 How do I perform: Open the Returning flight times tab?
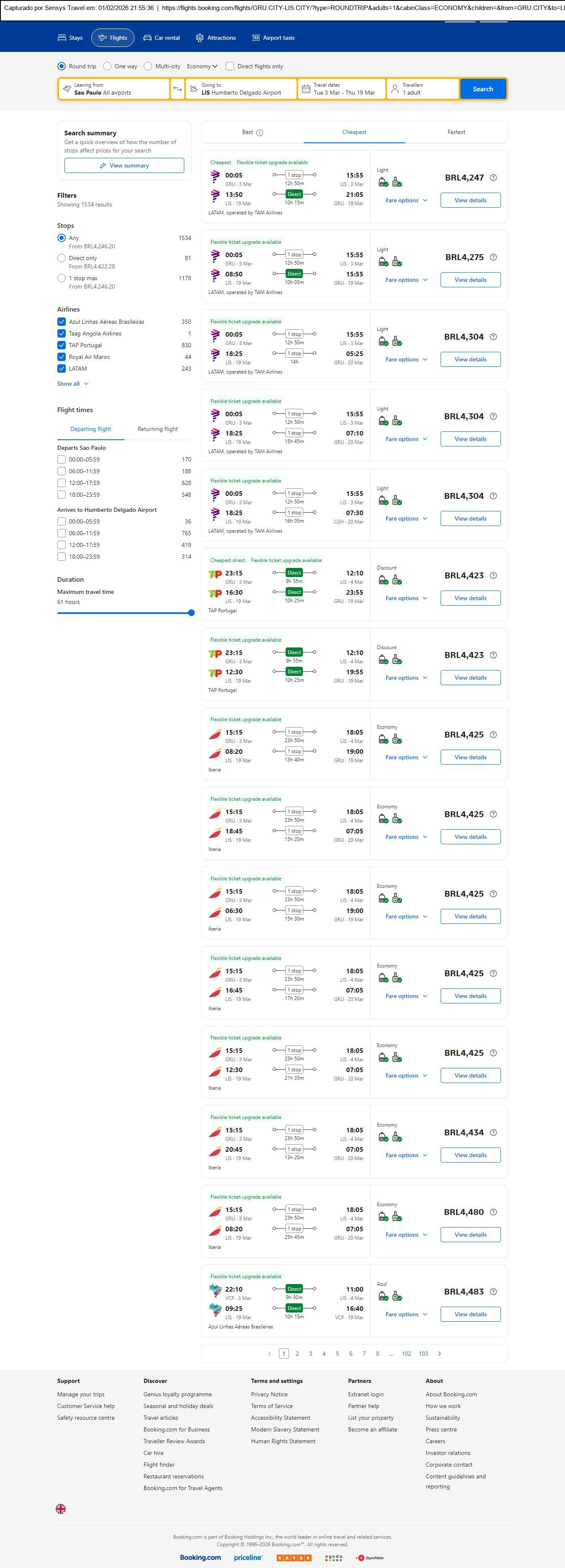[157, 429]
